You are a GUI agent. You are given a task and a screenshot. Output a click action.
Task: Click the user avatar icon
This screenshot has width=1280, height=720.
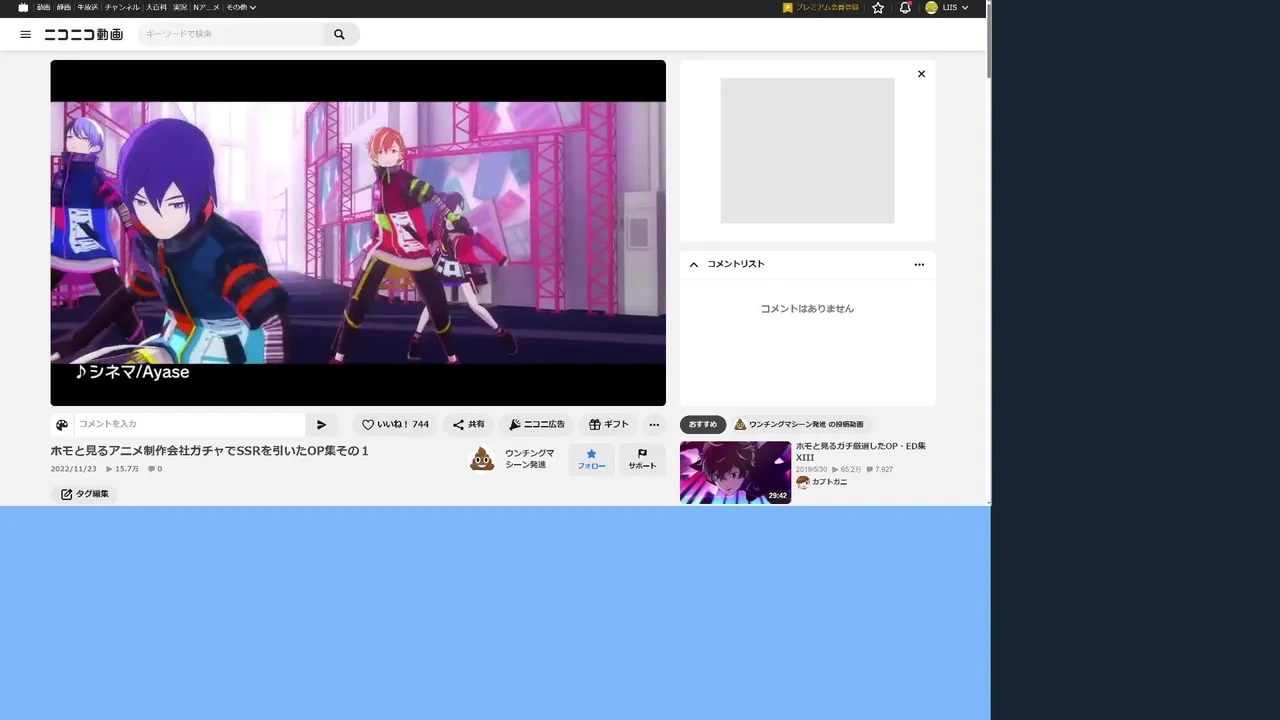point(931,7)
